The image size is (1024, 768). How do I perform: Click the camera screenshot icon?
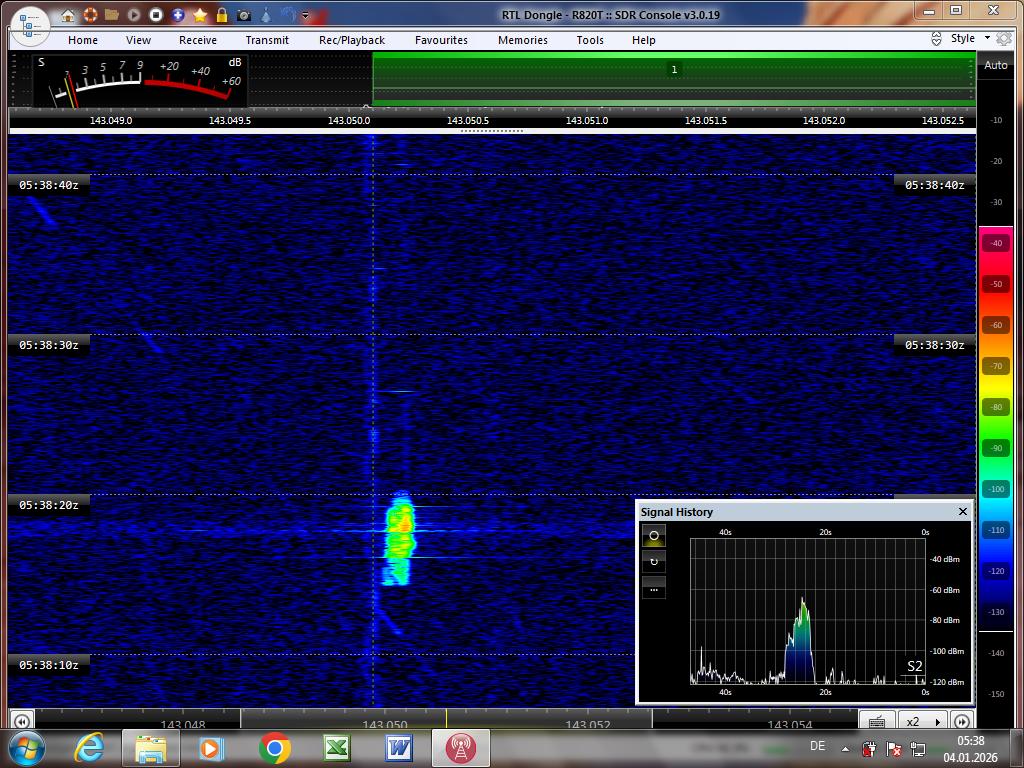pyautogui.click(x=244, y=15)
